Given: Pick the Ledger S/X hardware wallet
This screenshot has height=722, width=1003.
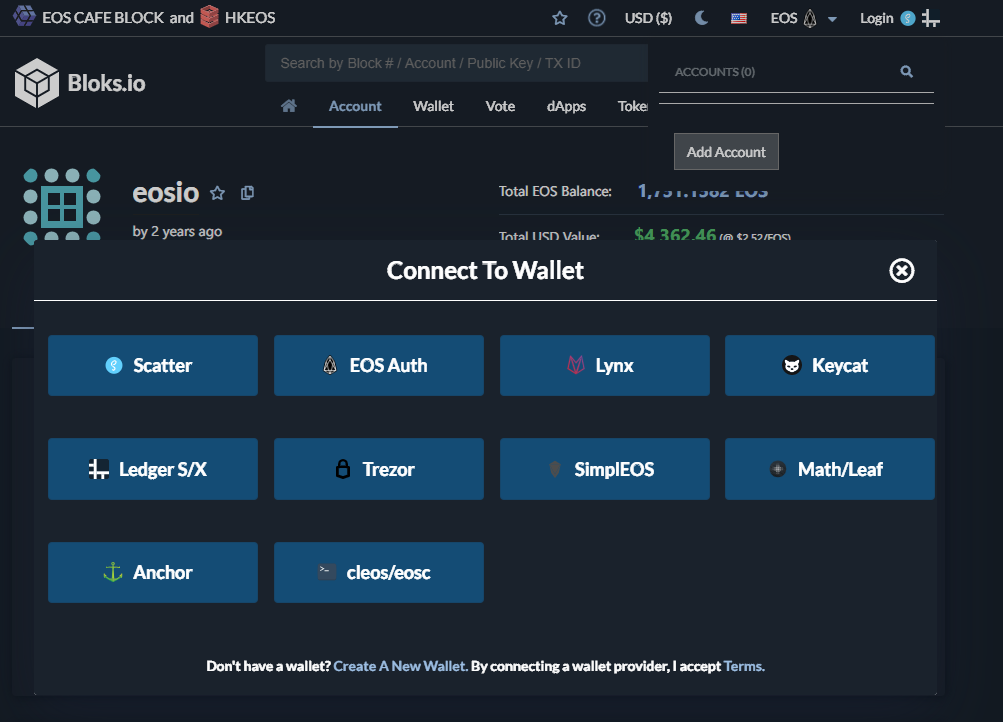Looking at the screenshot, I should (x=153, y=469).
